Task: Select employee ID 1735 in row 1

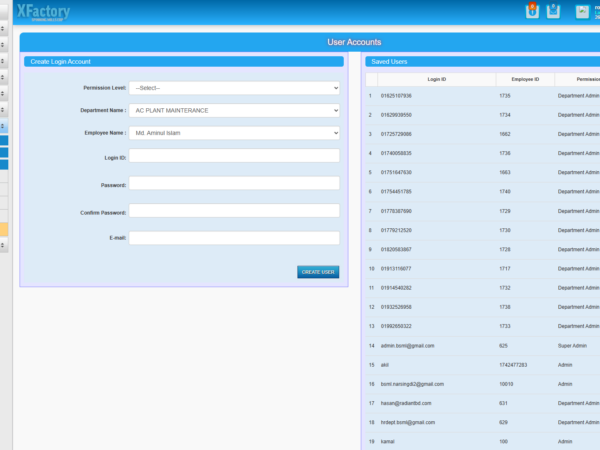Action: coord(505,96)
